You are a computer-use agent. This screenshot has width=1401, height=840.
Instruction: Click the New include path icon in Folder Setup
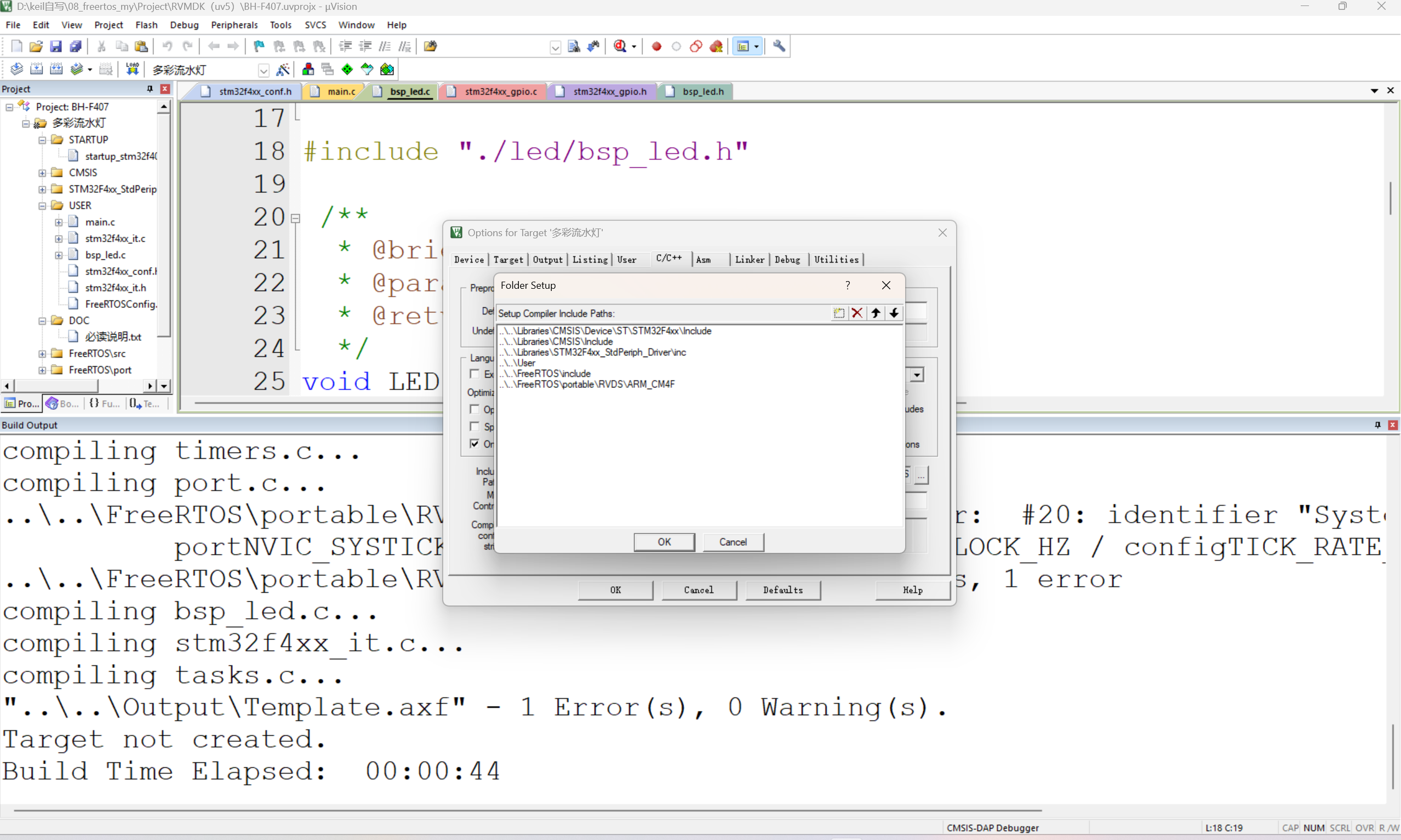pos(838,313)
